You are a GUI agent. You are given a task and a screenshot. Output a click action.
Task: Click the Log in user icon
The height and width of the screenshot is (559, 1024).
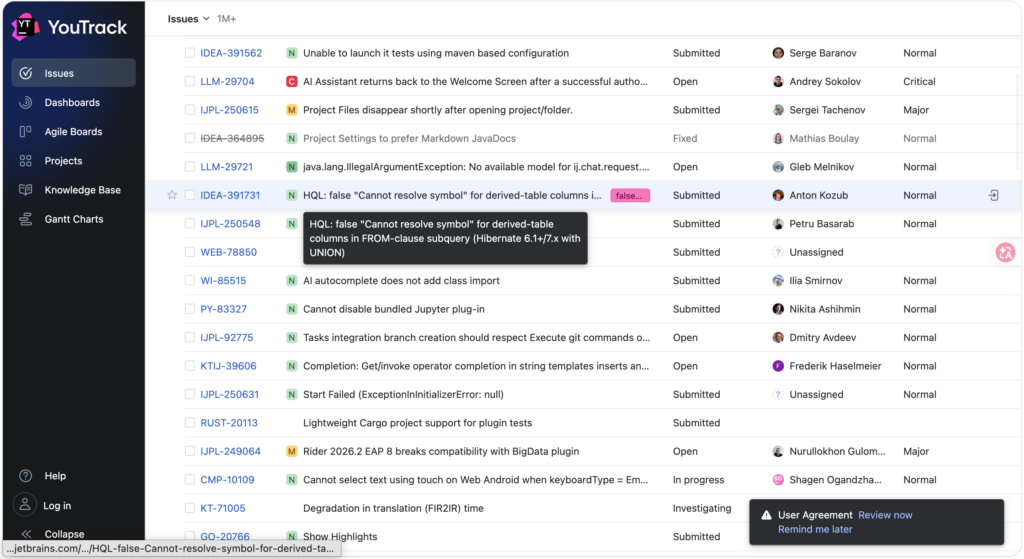click(25, 505)
